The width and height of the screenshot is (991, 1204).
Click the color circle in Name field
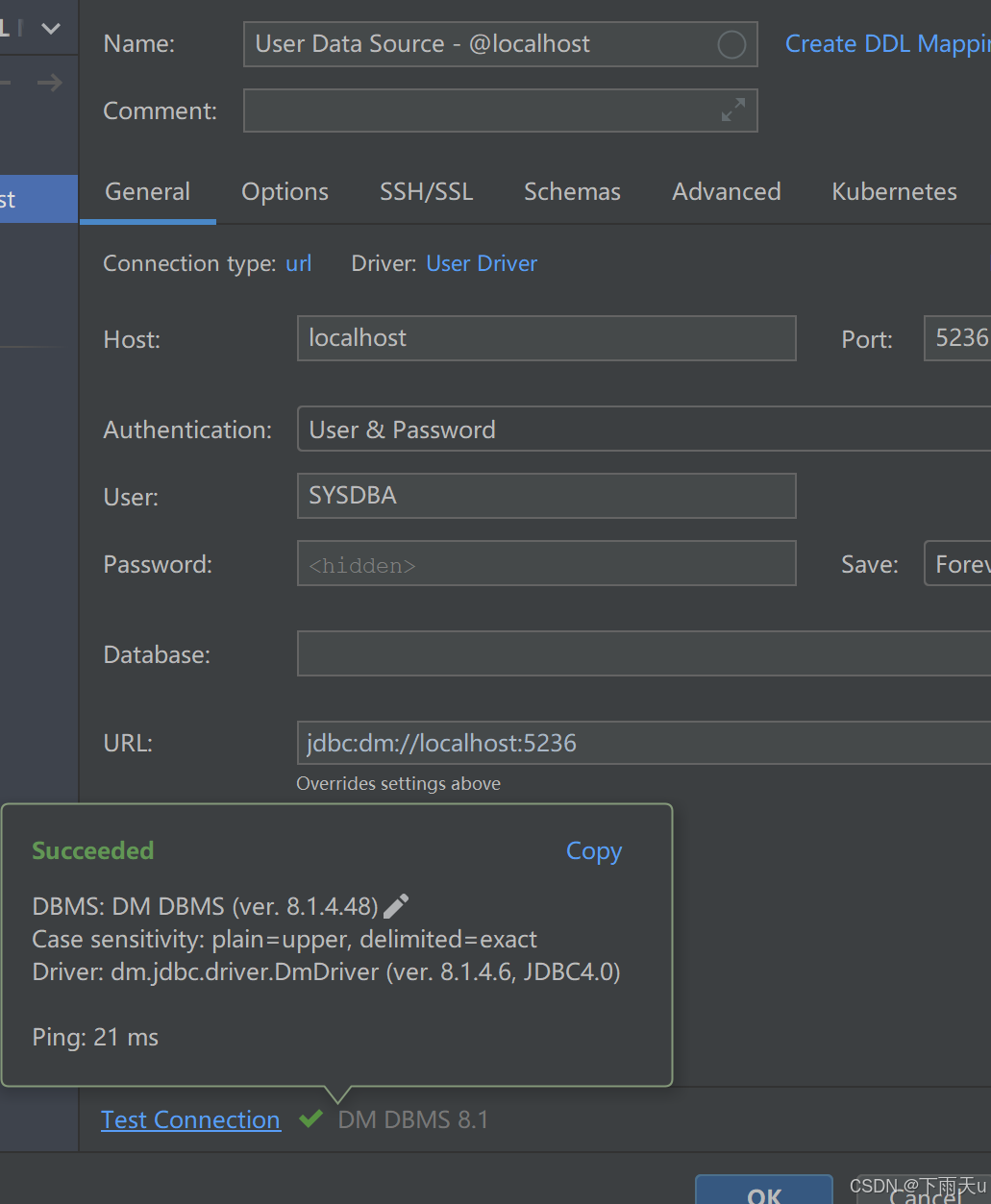(x=731, y=44)
